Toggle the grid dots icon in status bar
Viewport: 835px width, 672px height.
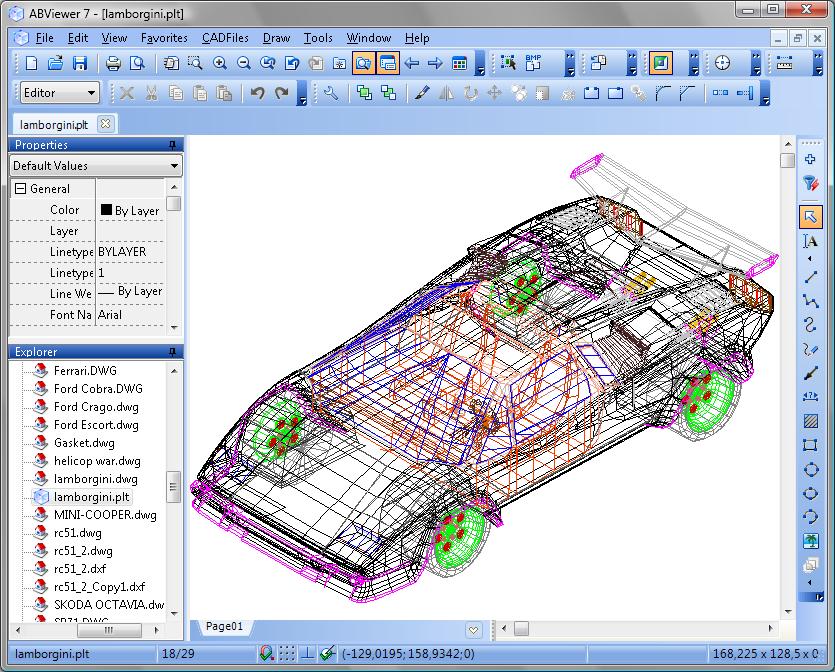287,653
